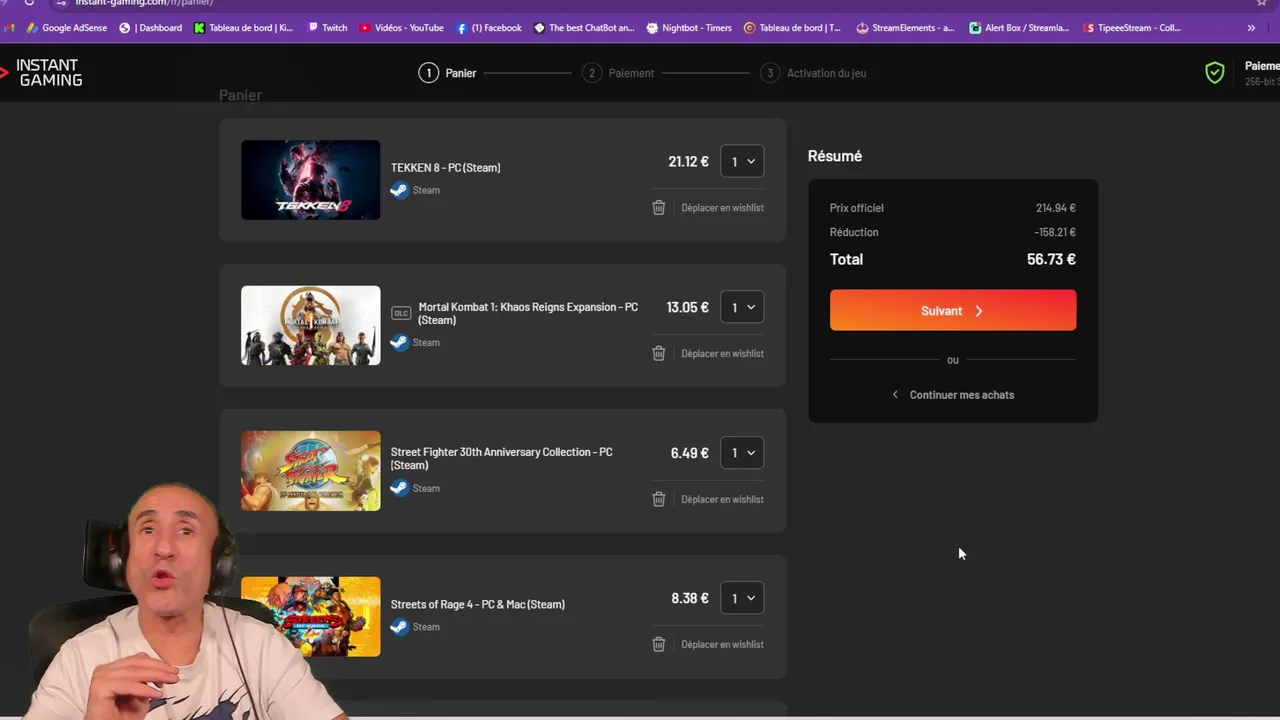
Task: Click the step 1 Panier circle
Action: pyautogui.click(x=428, y=73)
